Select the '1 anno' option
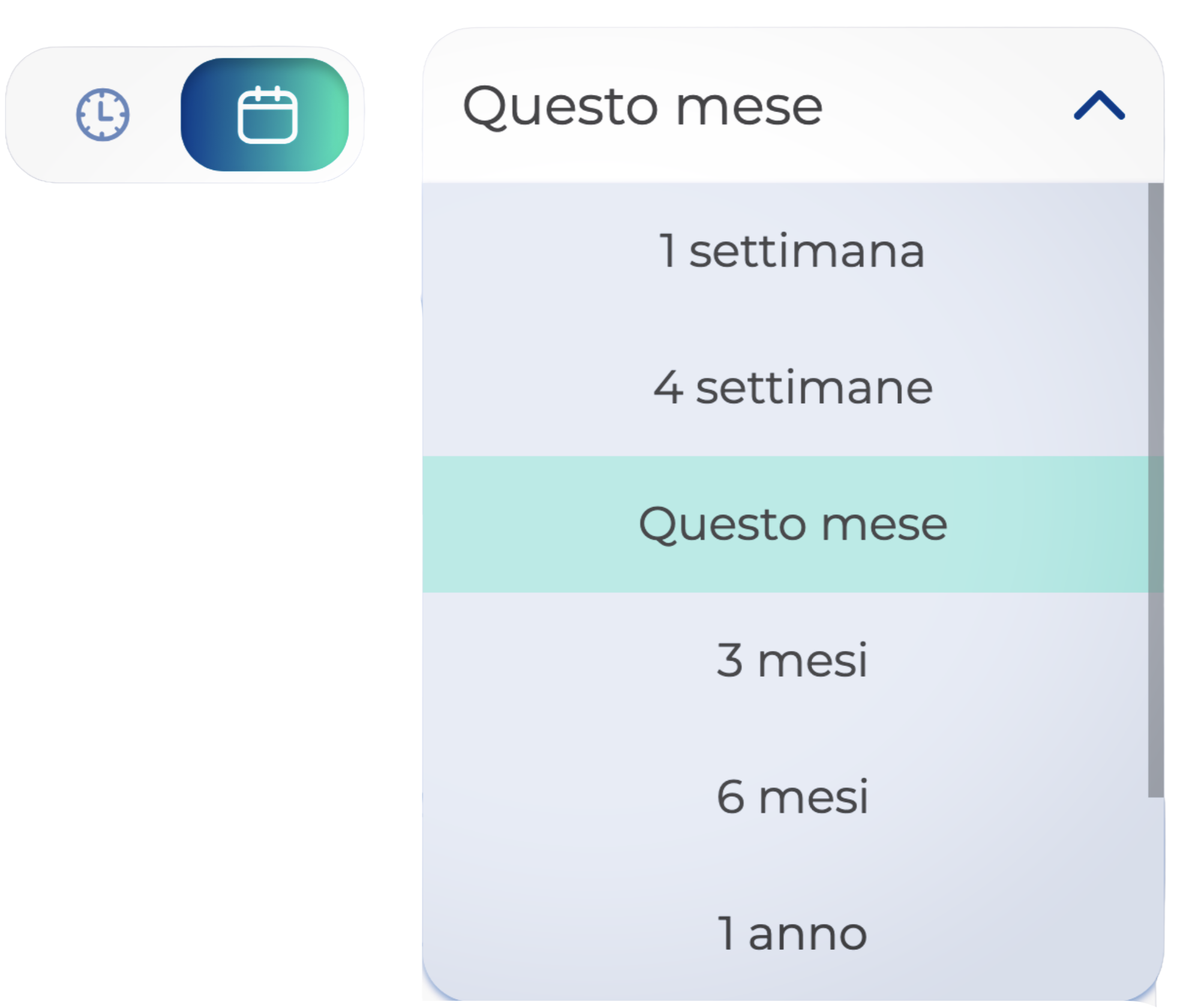Screen dimensions: 1195x1008 point(792,934)
